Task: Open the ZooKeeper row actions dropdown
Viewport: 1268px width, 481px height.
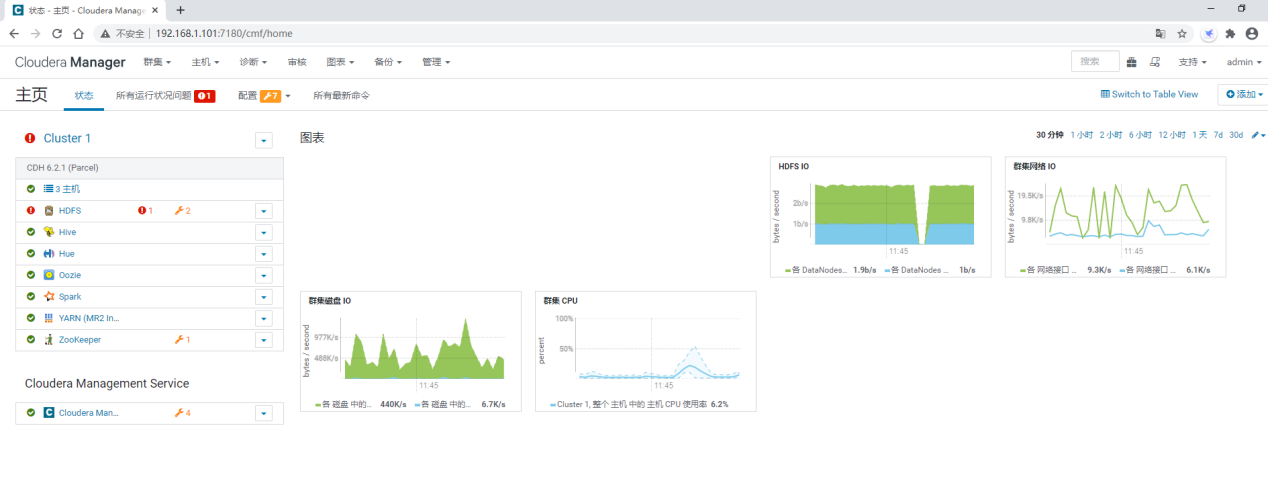Action: pos(264,340)
